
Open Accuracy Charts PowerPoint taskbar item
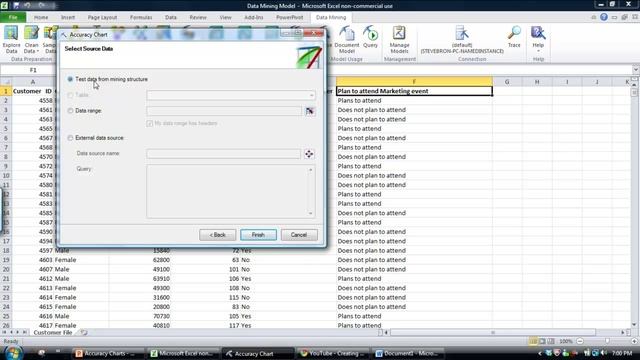point(109,353)
